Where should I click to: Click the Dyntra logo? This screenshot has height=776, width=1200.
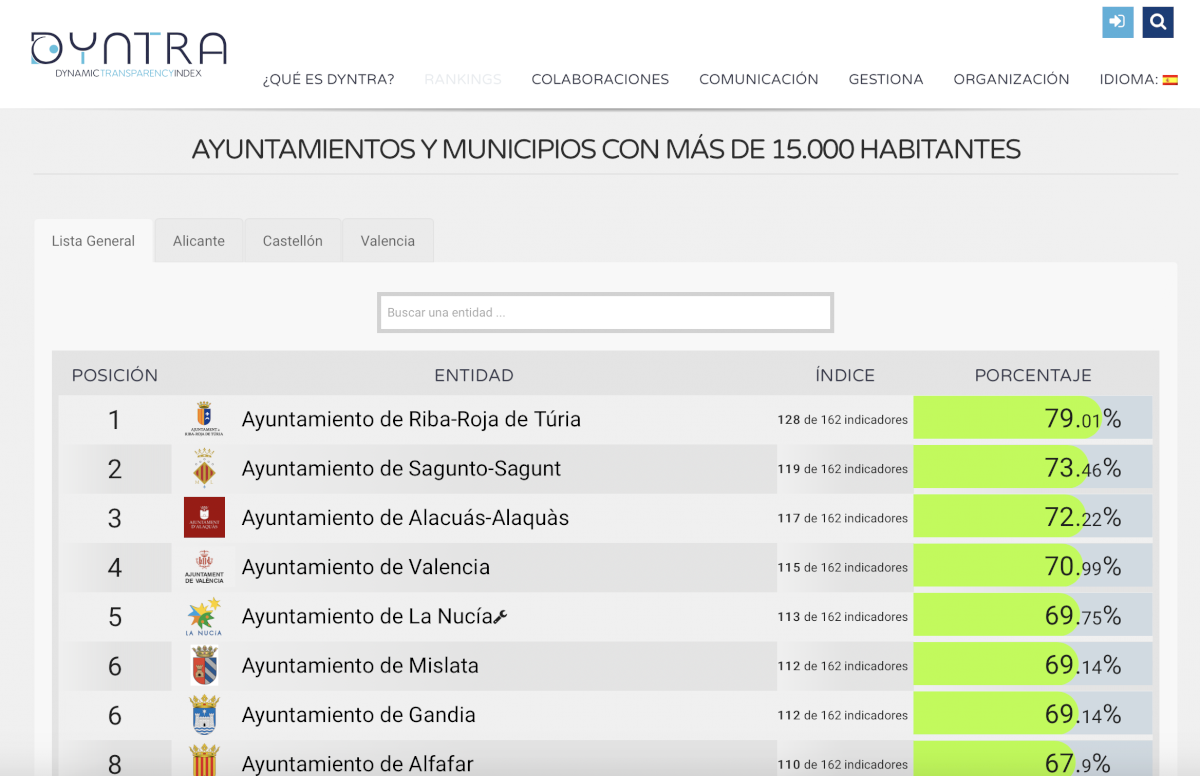click(128, 55)
